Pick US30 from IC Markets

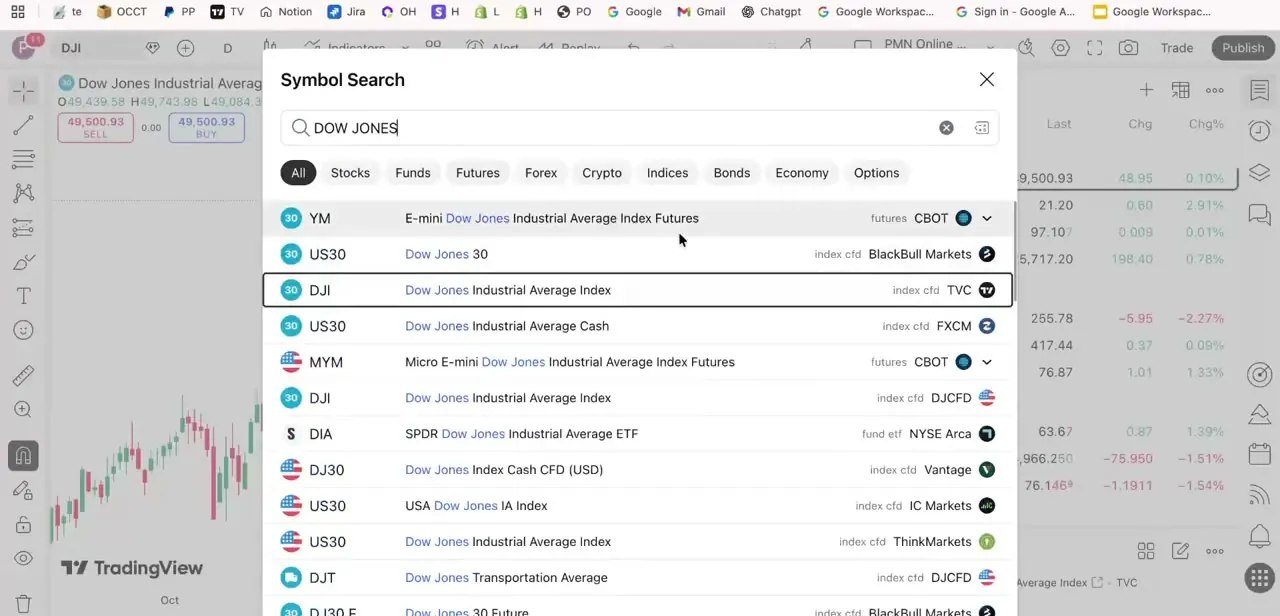638,506
